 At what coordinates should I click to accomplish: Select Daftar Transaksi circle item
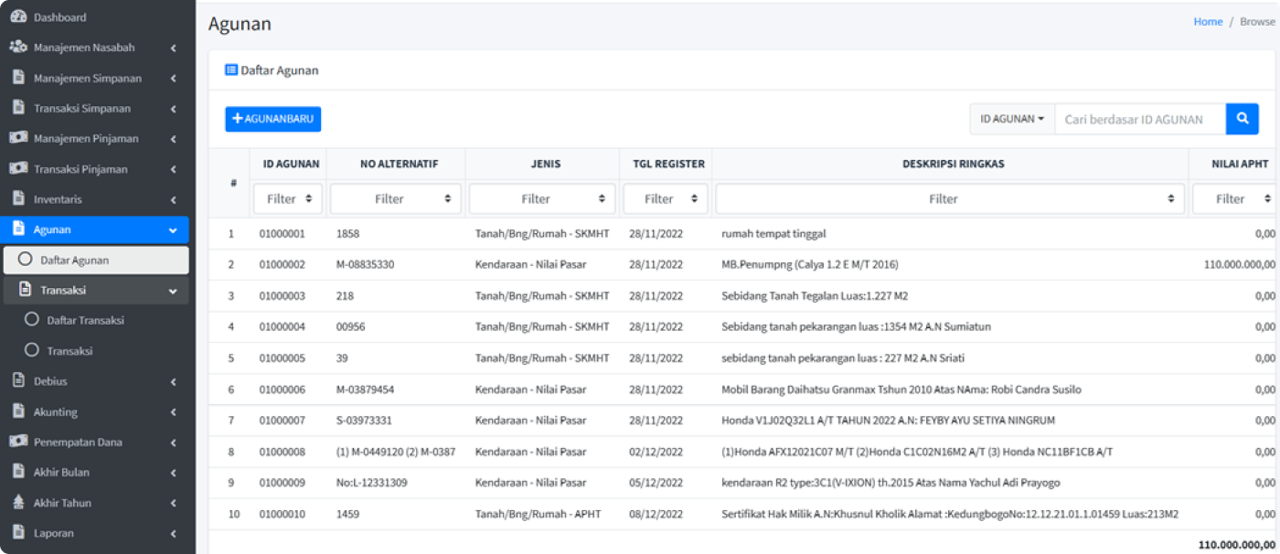click(32, 320)
